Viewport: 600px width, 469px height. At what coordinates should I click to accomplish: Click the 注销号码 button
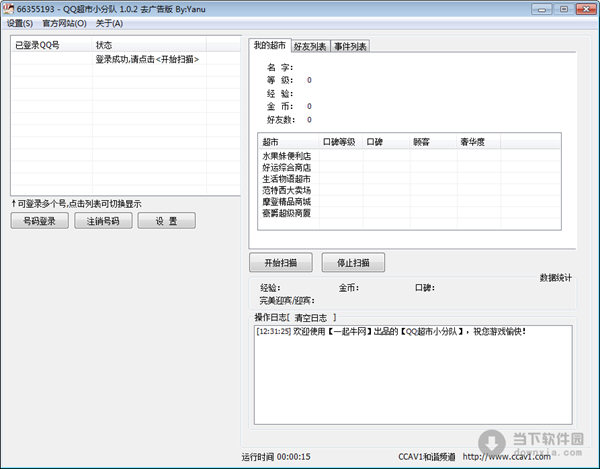click(x=102, y=221)
